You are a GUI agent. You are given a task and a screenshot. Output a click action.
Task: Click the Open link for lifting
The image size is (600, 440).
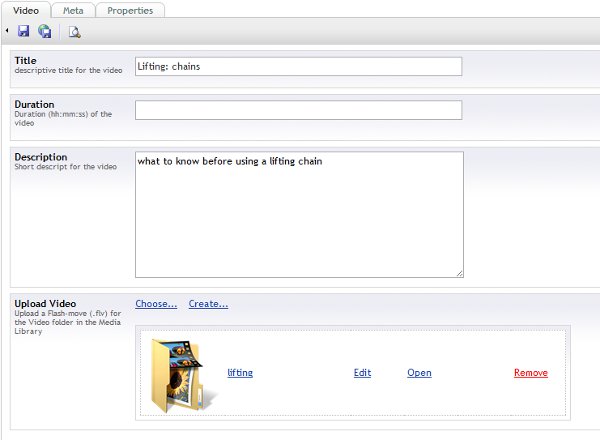click(x=419, y=372)
